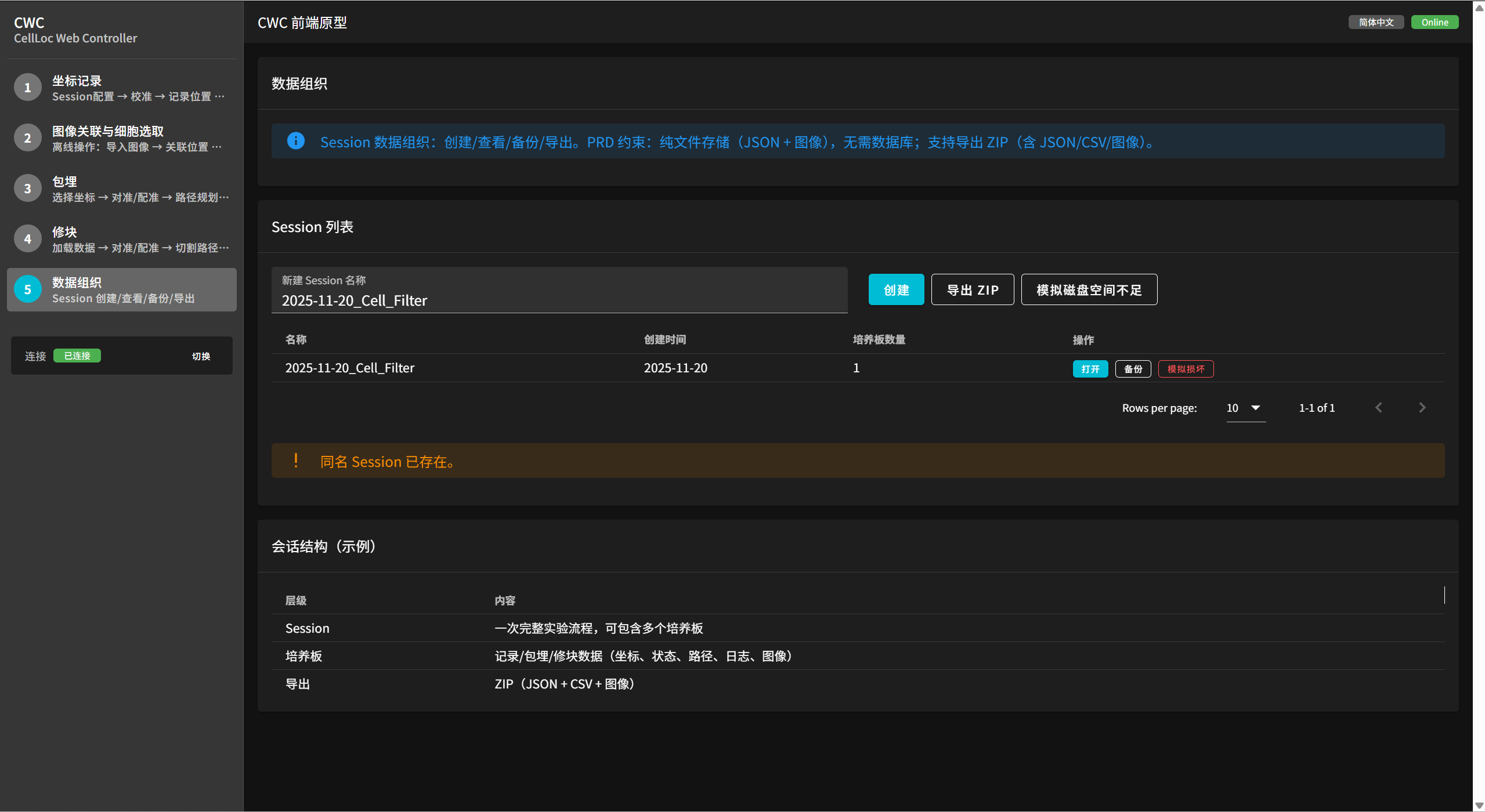Click the 创建 button
This screenshot has height=812, width=1485.
coord(896,289)
